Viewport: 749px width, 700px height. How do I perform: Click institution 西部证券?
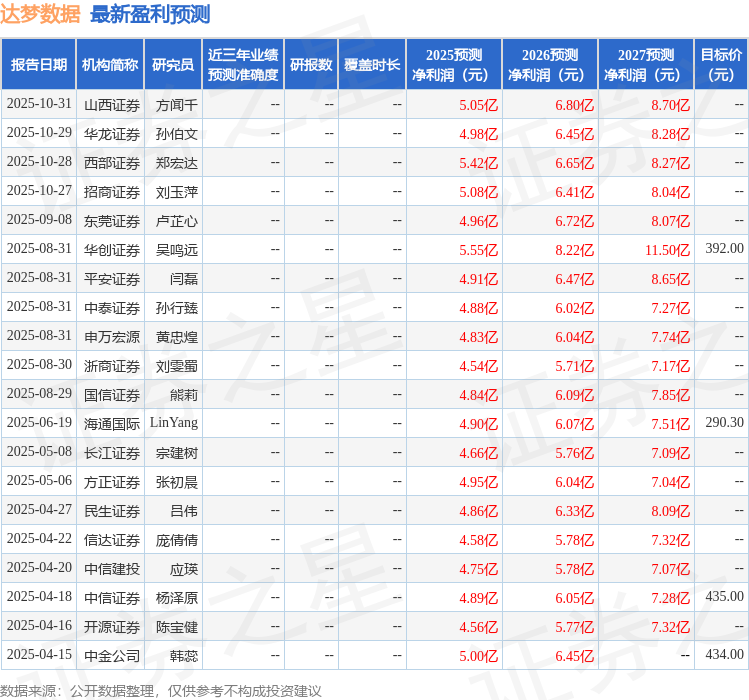pyautogui.click(x=112, y=163)
